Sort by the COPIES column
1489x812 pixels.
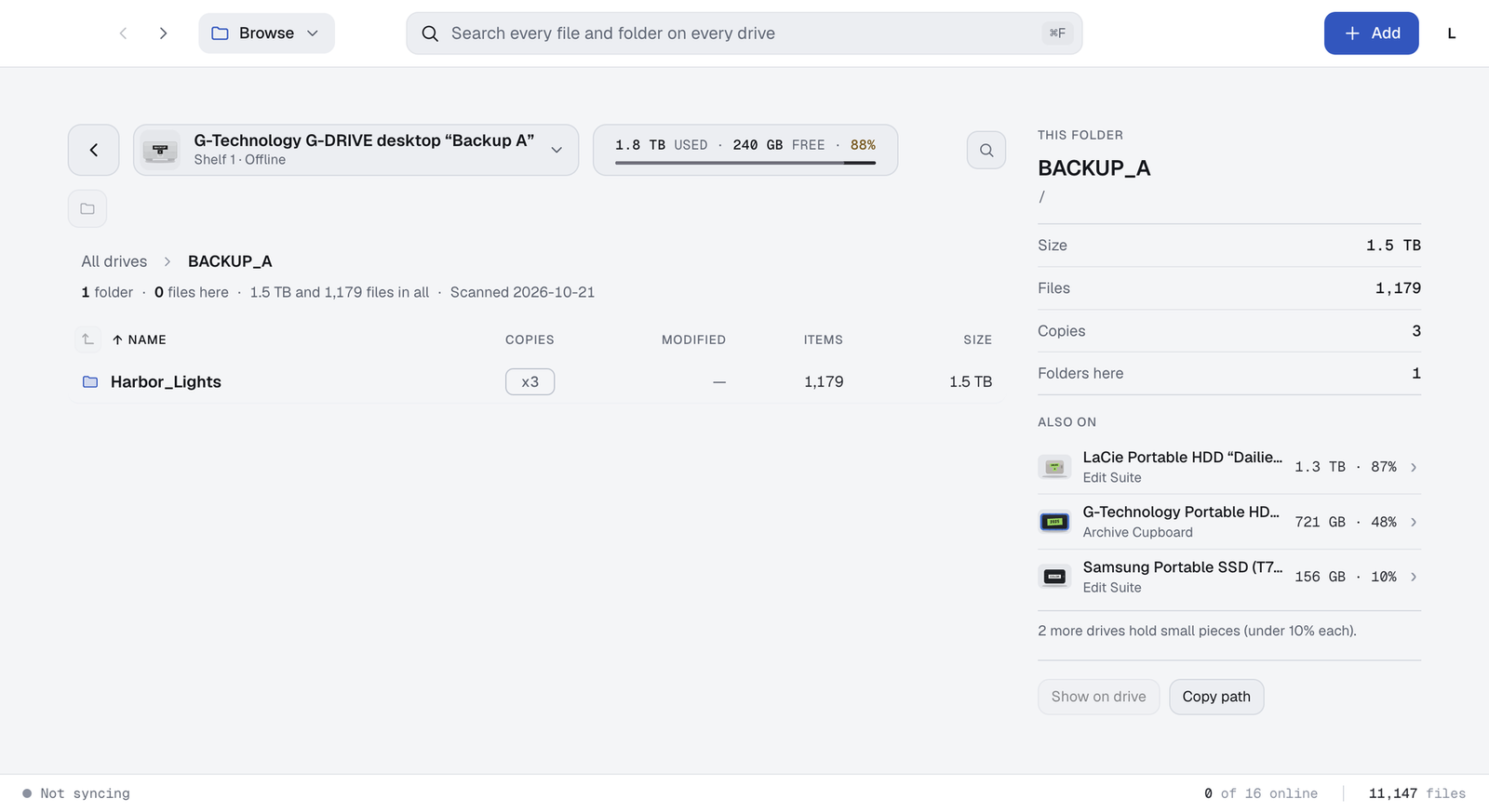click(530, 339)
